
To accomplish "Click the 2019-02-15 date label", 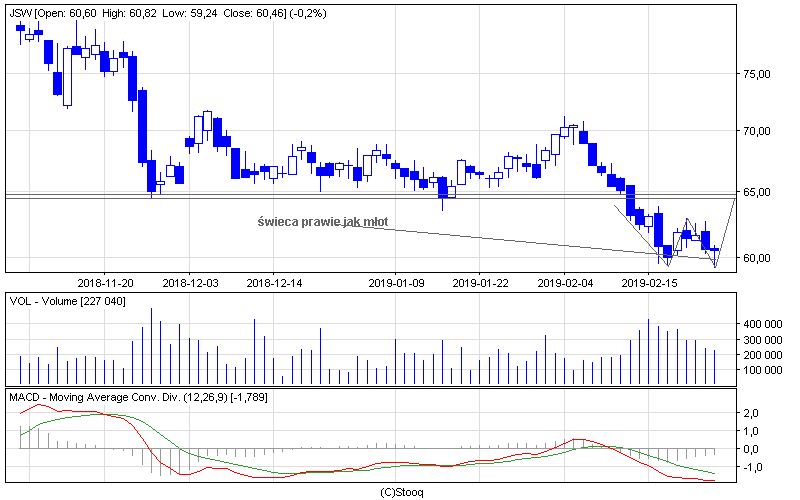I will tap(649, 283).
